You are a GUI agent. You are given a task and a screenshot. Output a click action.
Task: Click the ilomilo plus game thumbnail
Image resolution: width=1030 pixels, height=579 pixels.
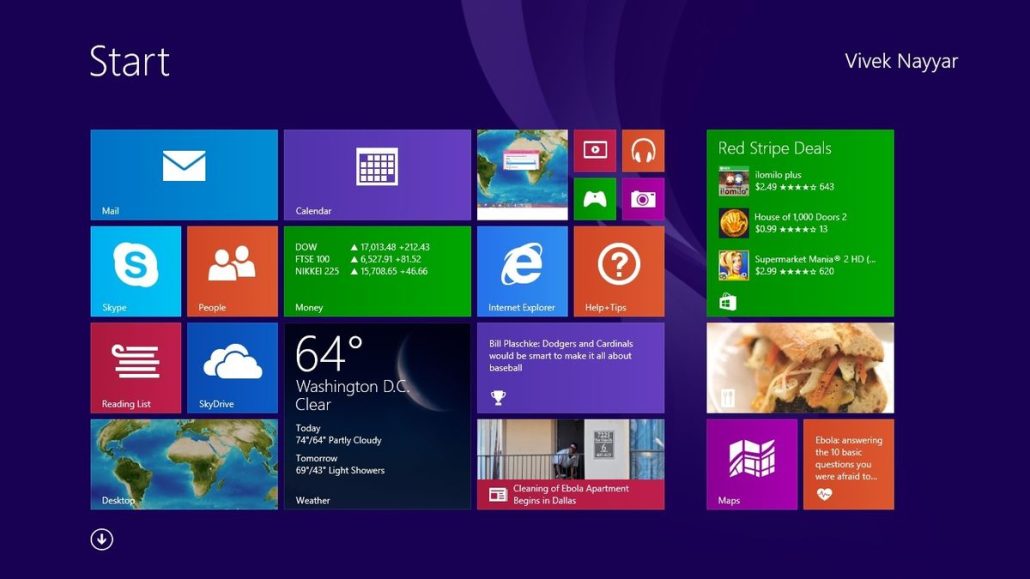tap(734, 181)
